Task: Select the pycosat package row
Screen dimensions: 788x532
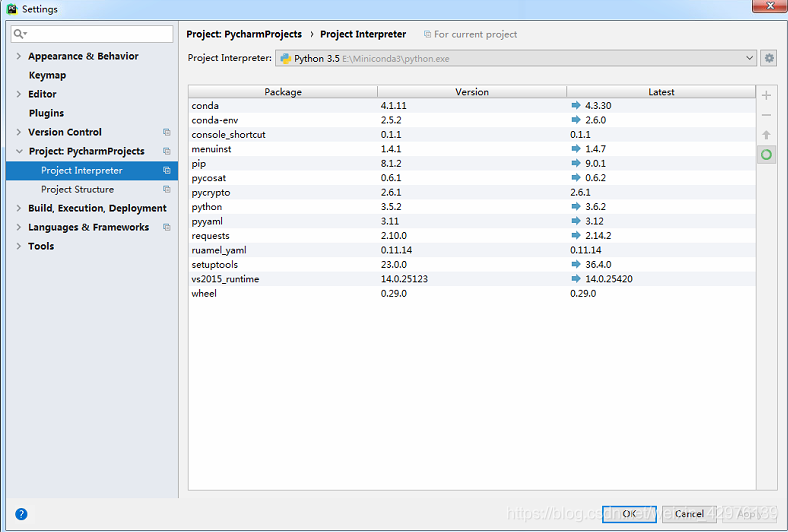Action: coord(472,178)
